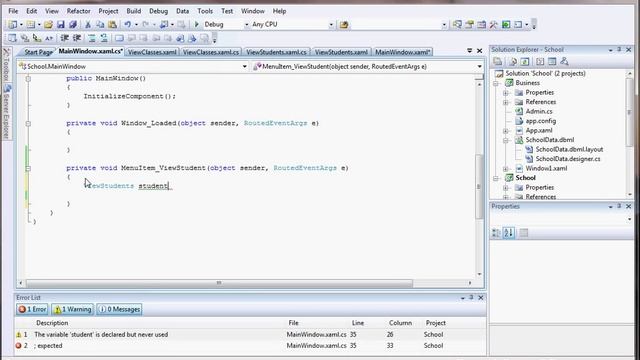Switch to the ViewStudents.xaml.cs tab
This screenshot has width=640, height=360.
point(276,52)
